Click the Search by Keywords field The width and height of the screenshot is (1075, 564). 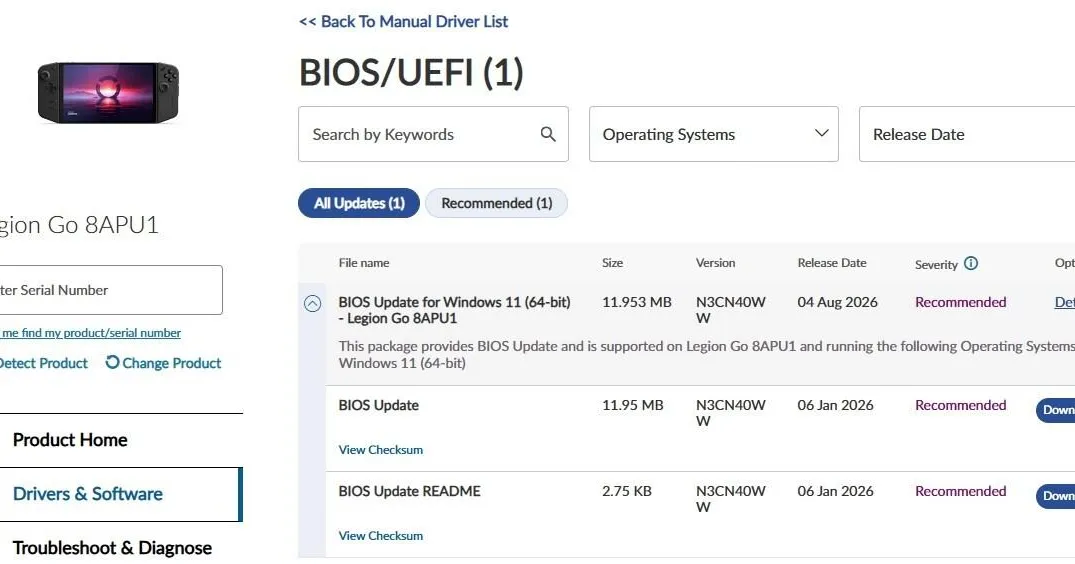click(x=433, y=134)
